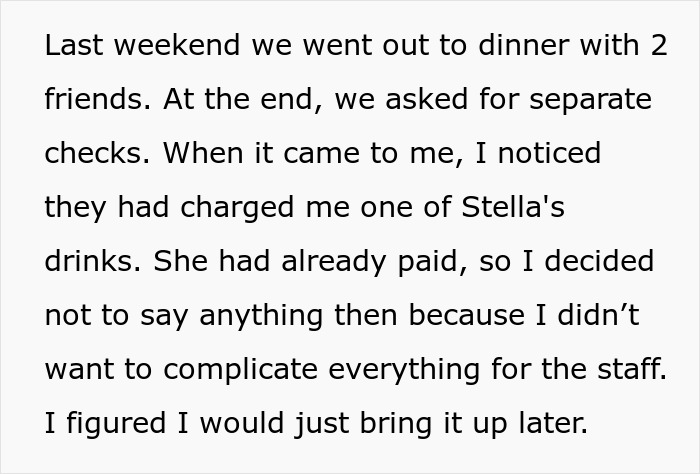This screenshot has height=474, width=700.
Task: Click the word "Last" at the paragraph start
Action: click(x=72, y=46)
